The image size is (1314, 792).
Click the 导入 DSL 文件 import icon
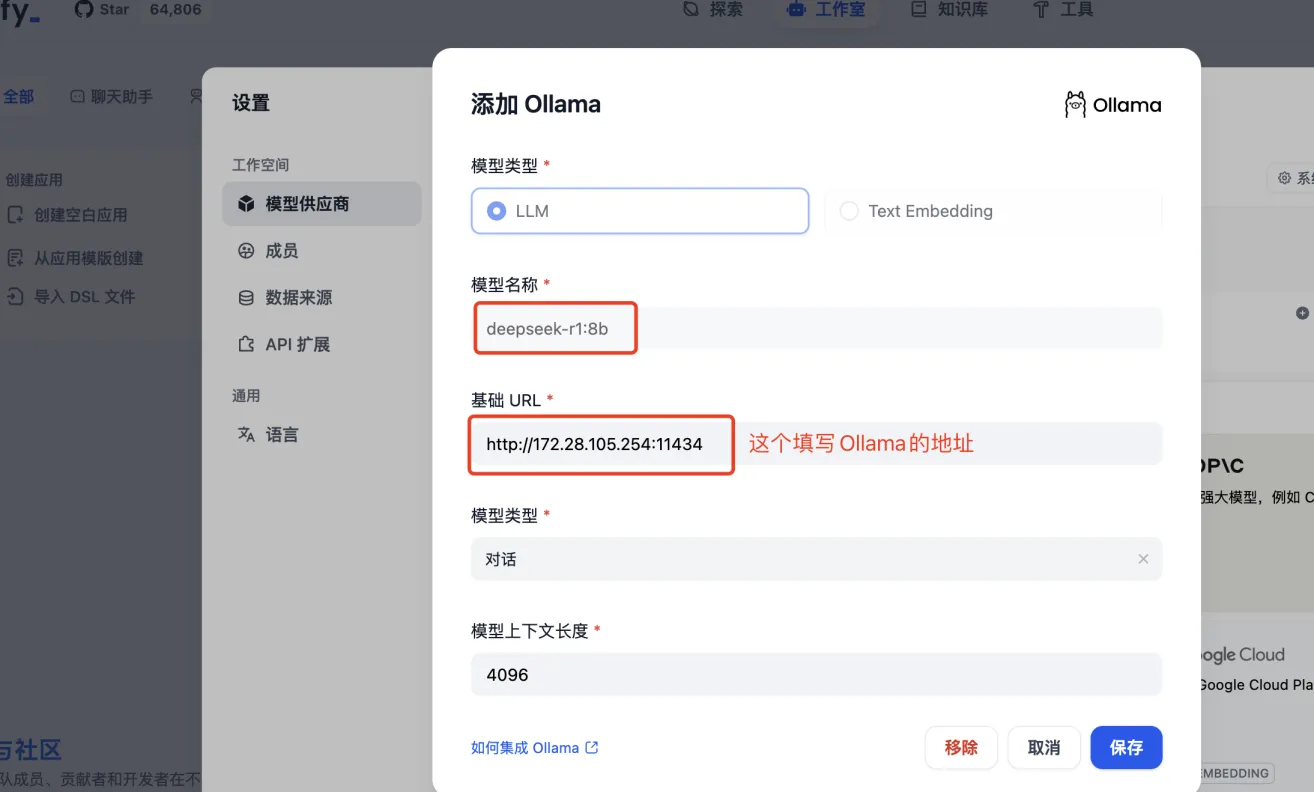(x=15, y=297)
